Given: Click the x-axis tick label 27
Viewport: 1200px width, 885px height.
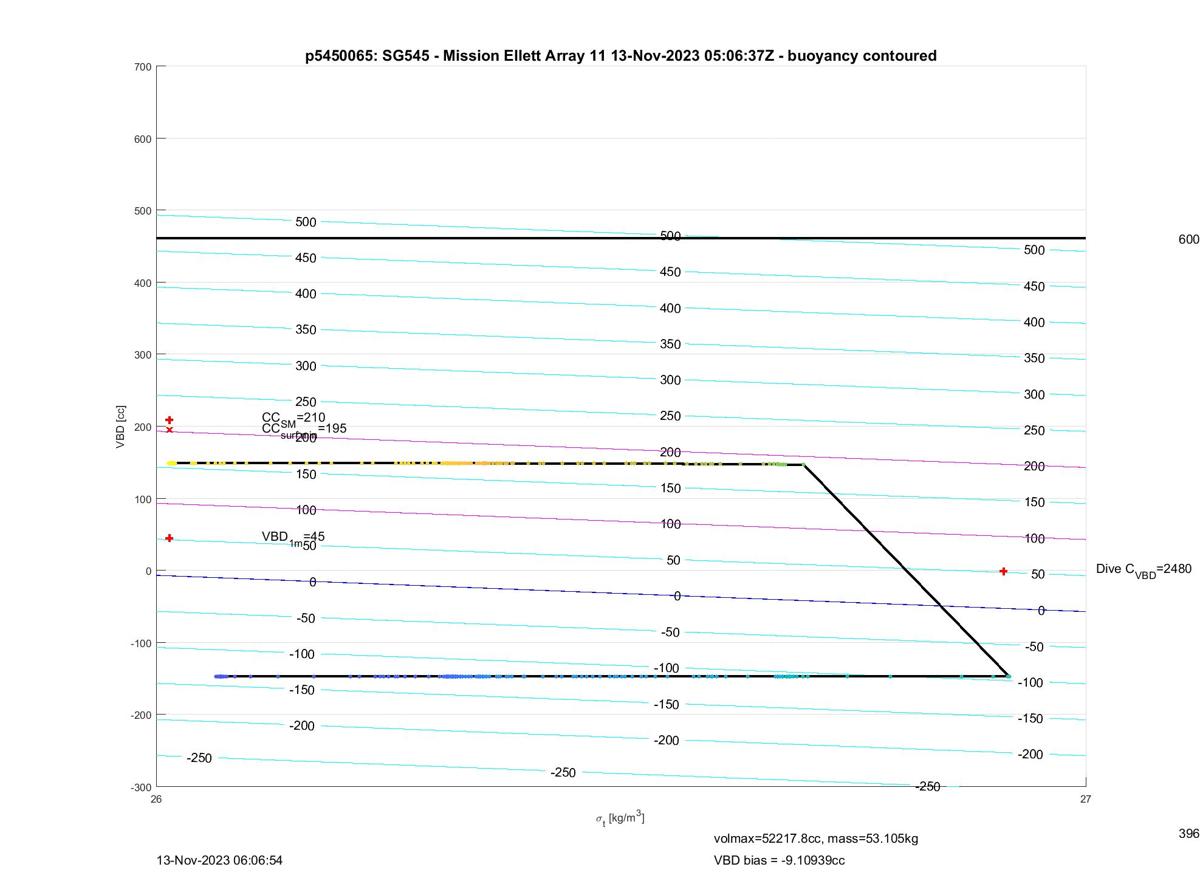Looking at the screenshot, I should 1085,799.
